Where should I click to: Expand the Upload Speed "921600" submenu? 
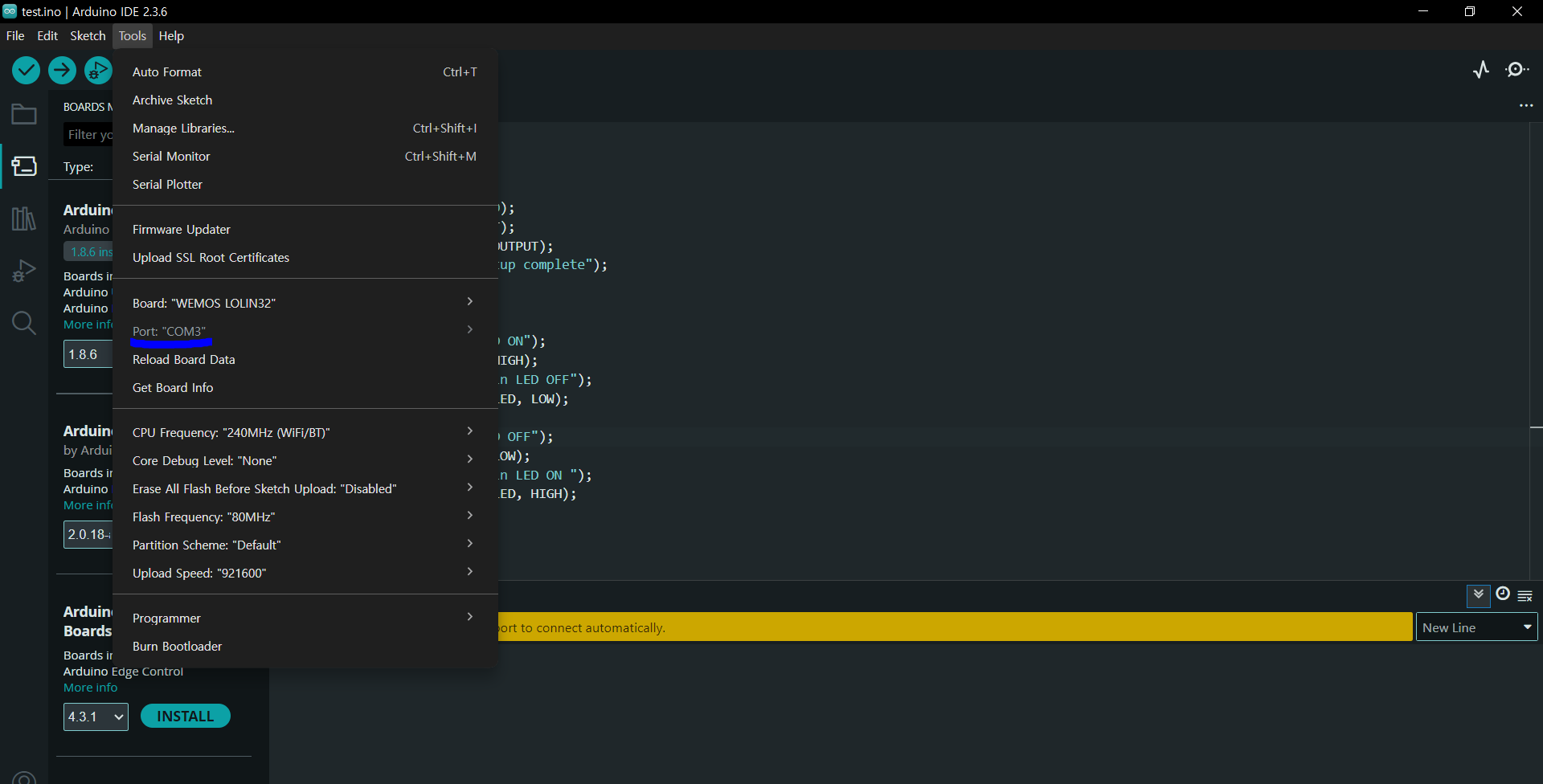point(305,573)
